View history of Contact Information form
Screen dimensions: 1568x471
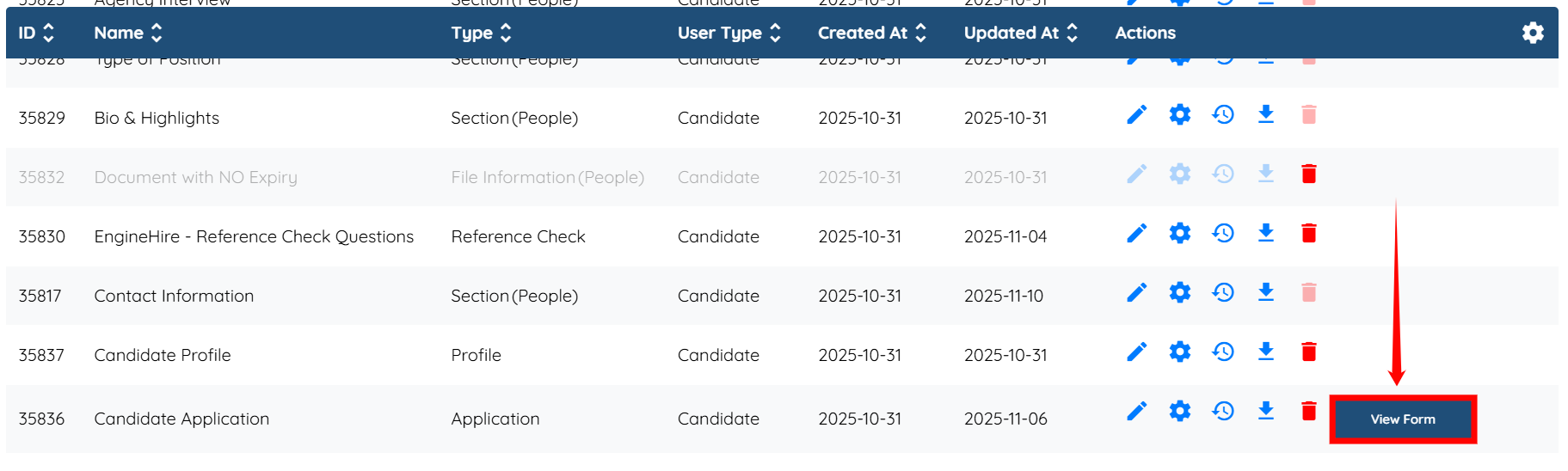tap(1222, 293)
